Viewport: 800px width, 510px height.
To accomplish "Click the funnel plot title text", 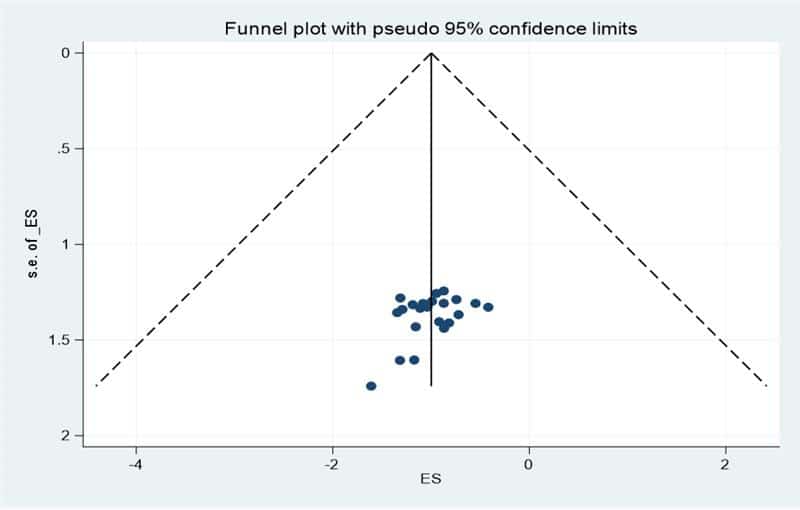I will point(430,29).
